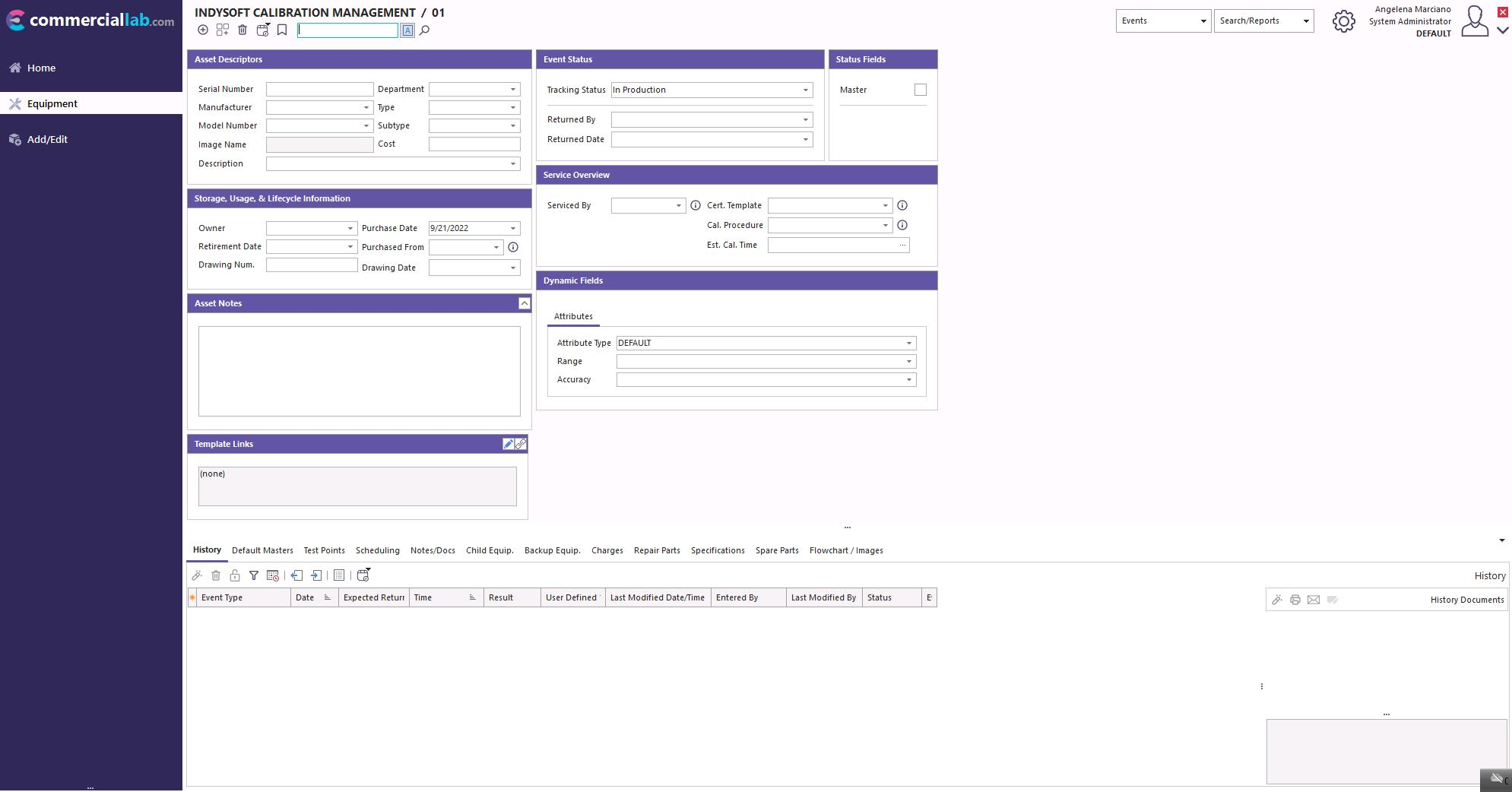
Task: Click the printer icon in History Documents
Action: click(x=1295, y=600)
